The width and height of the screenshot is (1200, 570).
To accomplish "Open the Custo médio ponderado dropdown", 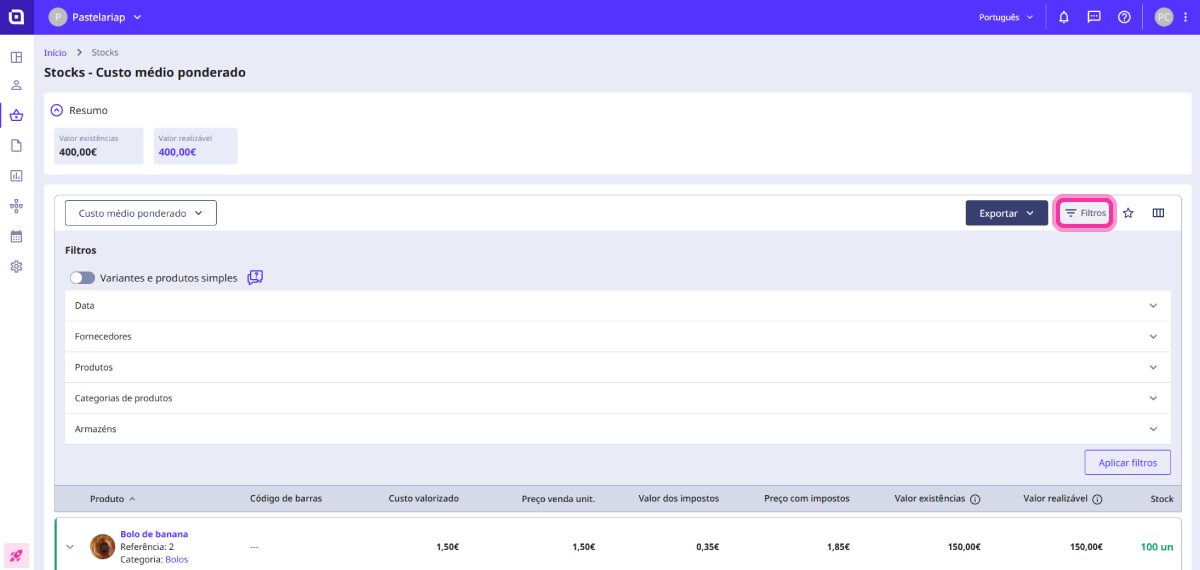I will [141, 213].
